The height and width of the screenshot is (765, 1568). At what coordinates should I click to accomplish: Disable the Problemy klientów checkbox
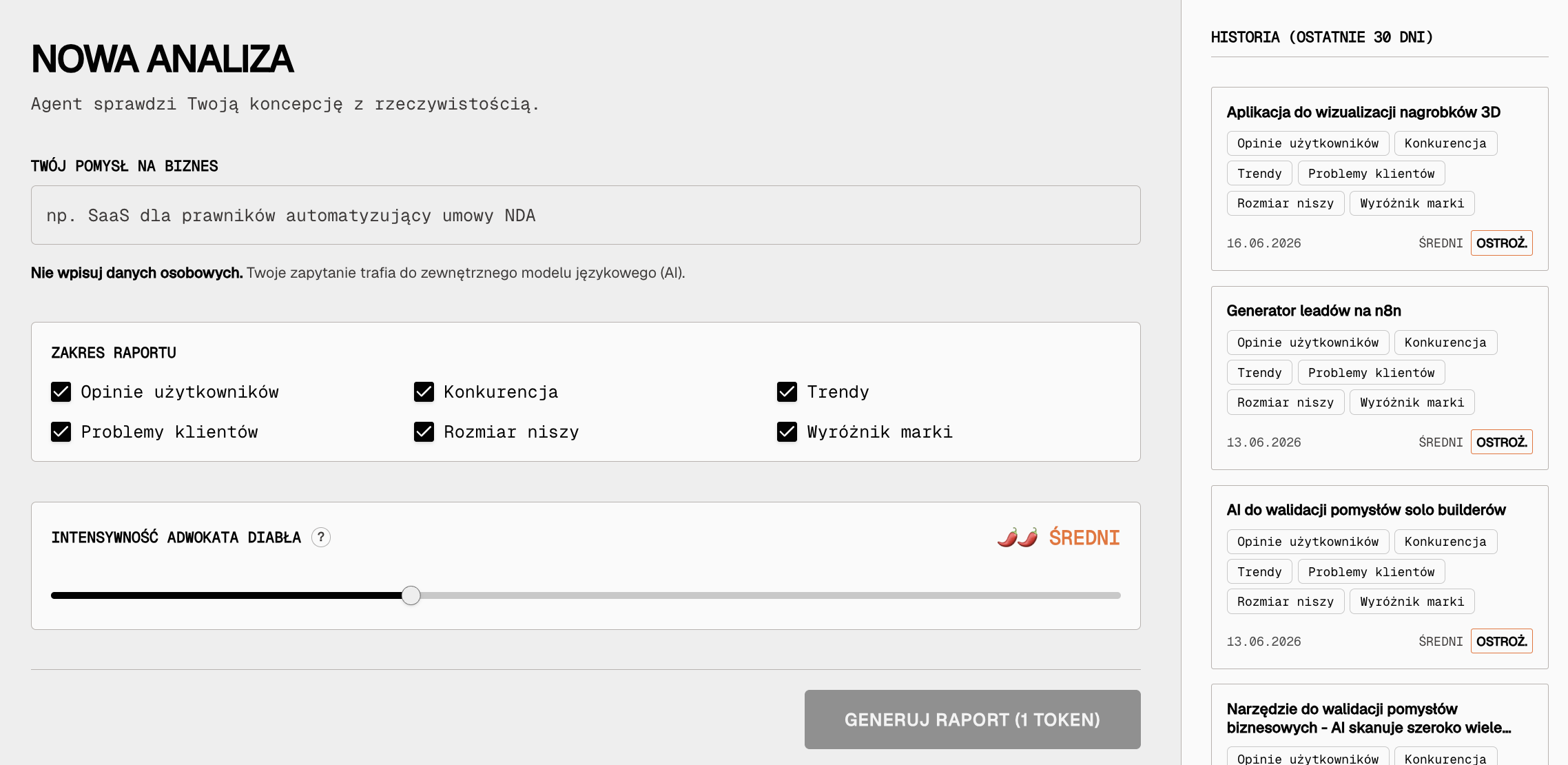pos(61,432)
